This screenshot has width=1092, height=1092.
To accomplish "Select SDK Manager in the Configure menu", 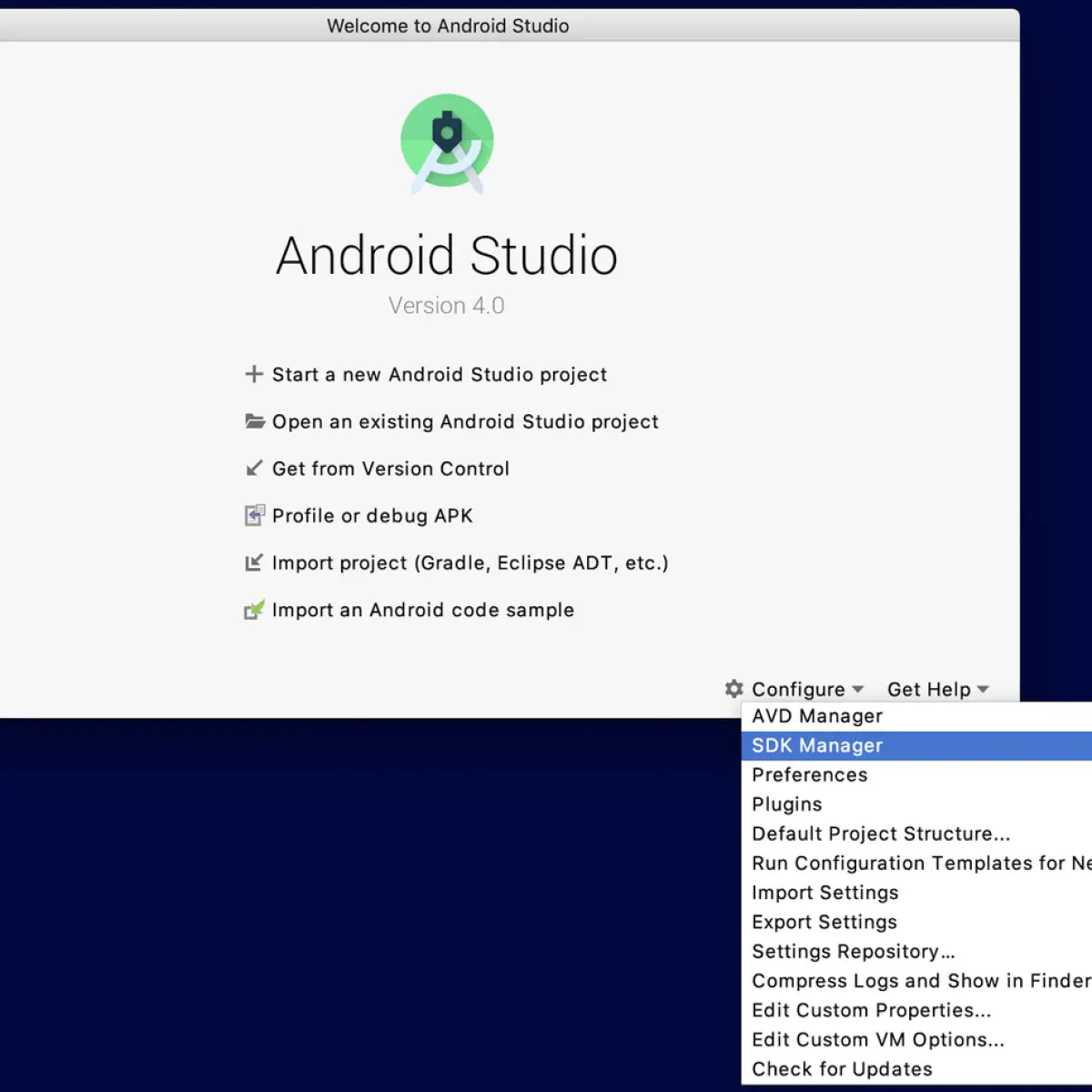I will pos(916,745).
